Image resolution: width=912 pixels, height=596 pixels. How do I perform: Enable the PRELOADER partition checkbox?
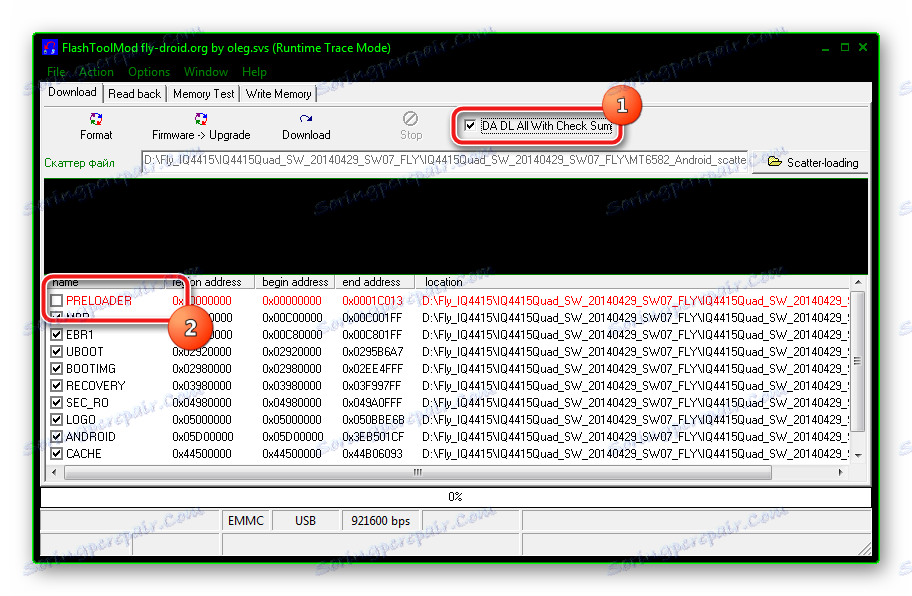[57, 299]
